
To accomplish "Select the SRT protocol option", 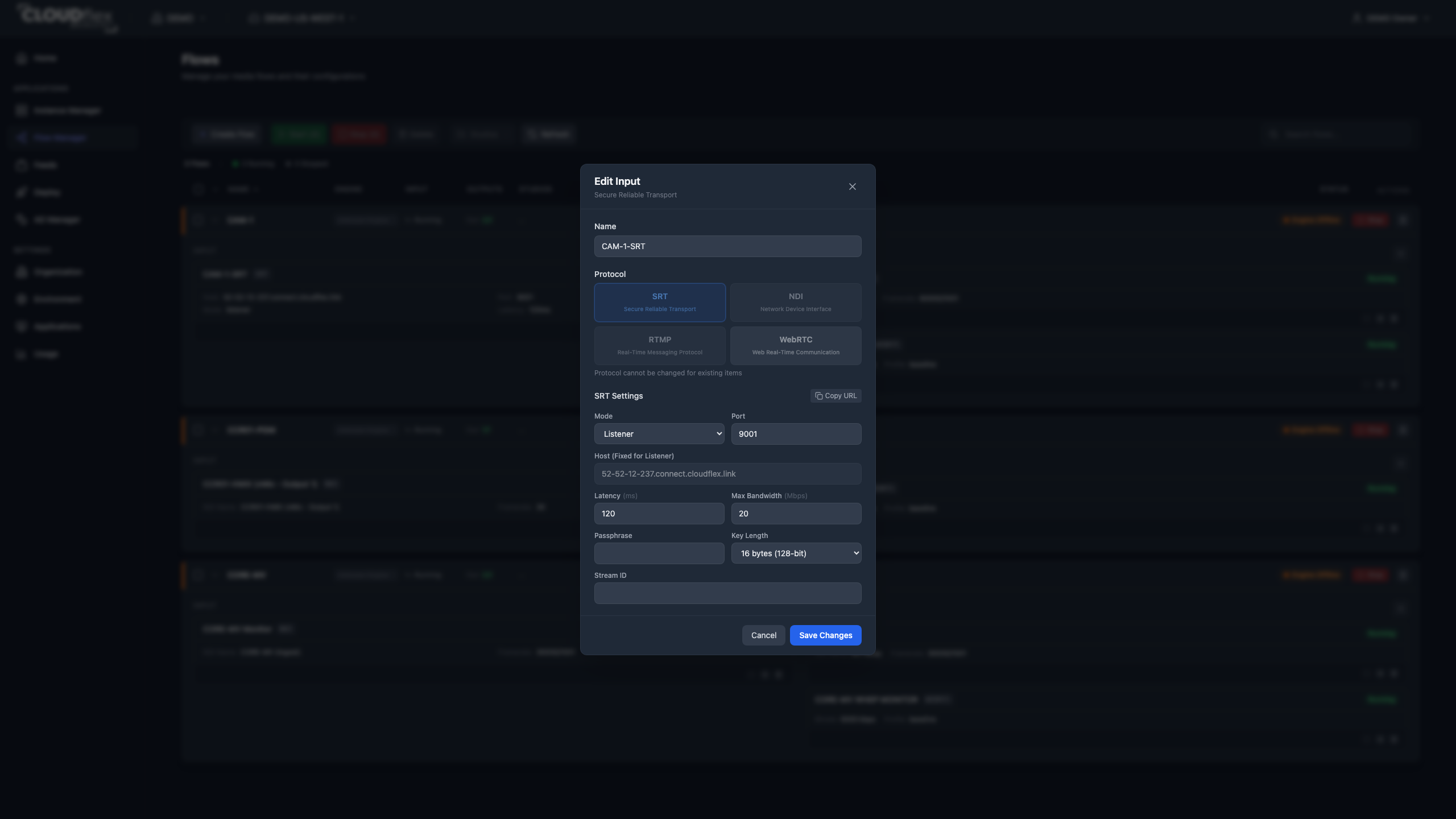I will coord(660,303).
